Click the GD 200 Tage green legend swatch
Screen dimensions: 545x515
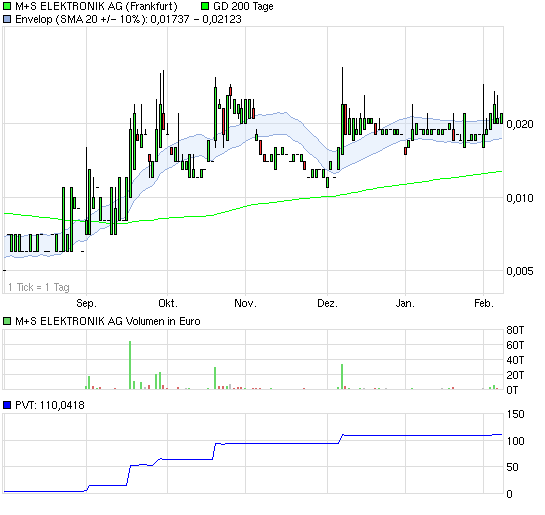click(x=205, y=6)
